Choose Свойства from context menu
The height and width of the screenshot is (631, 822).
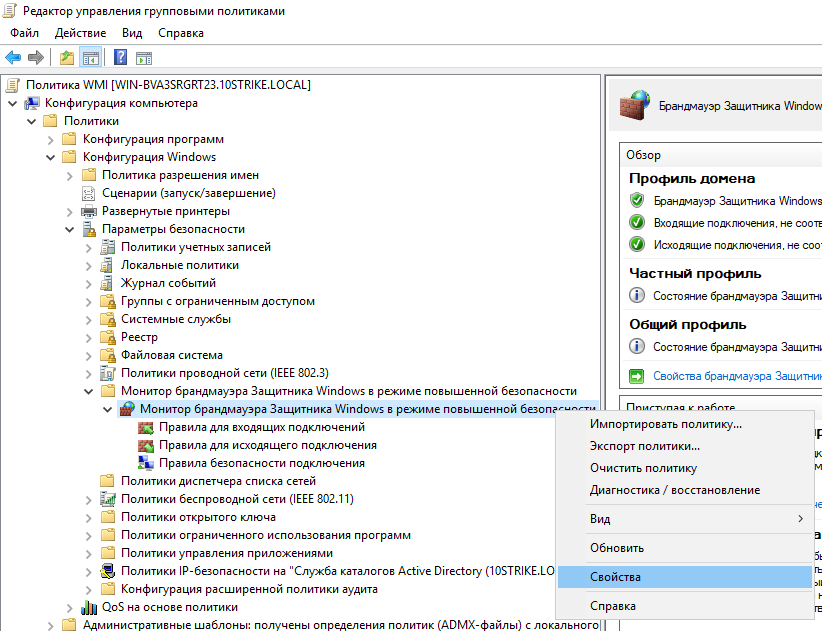click(685, 577)
